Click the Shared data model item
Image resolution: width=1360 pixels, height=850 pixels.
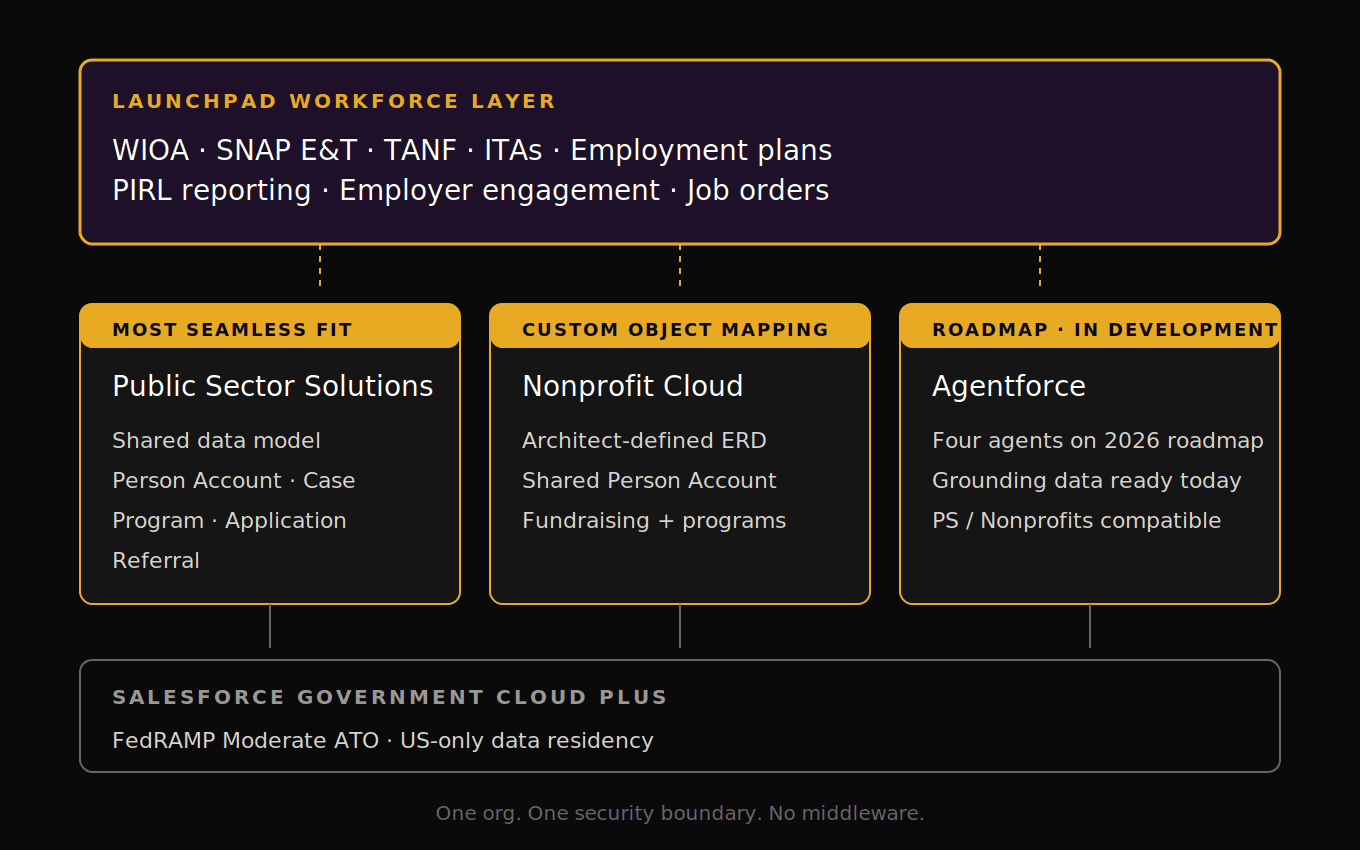coord(216,441)
